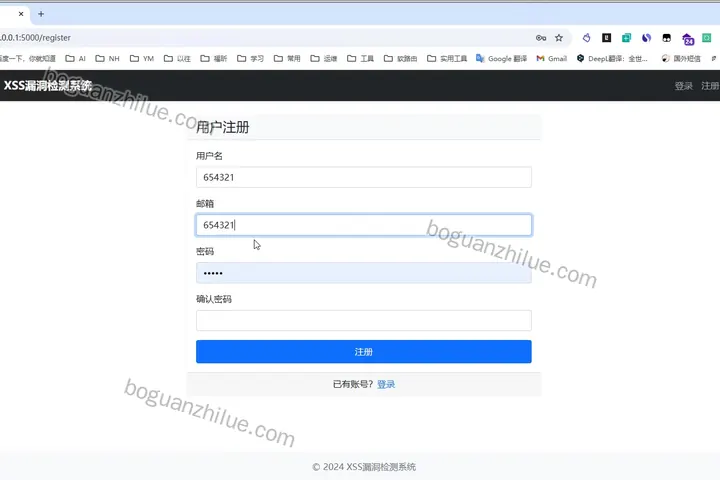720x480 pixels.
Task: Go to 注册 in the top navbar
Action: [710, 86]
